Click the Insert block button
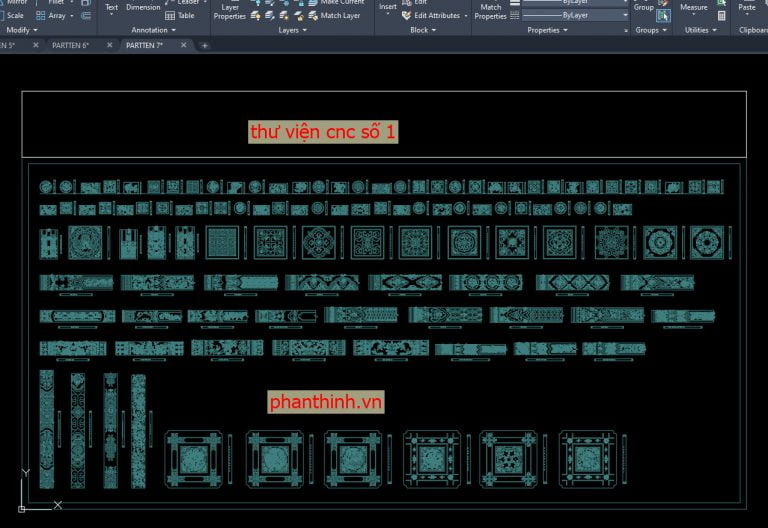 coord(387,7)
